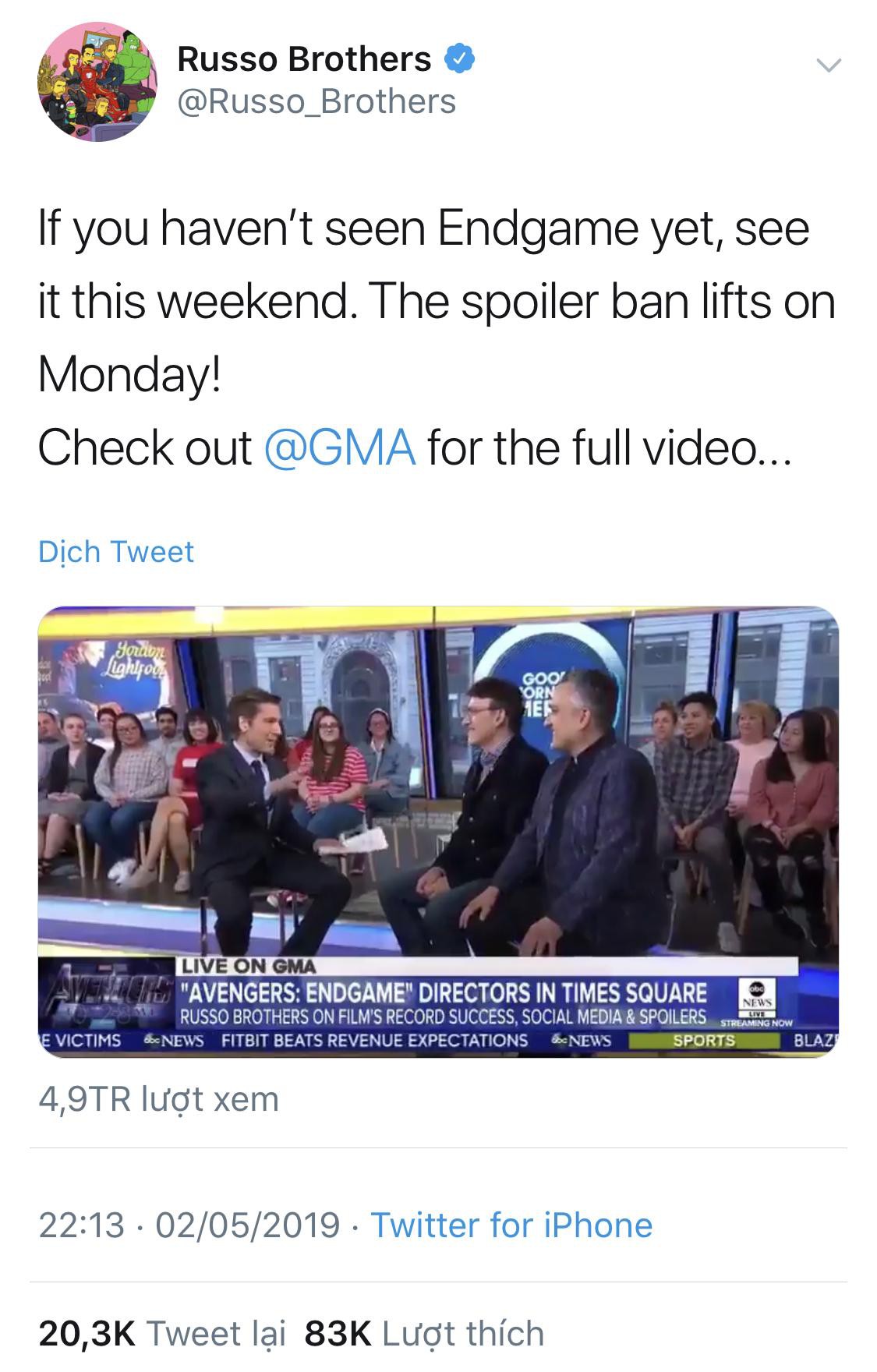Open the @GMA mention link

pos(340,447)
